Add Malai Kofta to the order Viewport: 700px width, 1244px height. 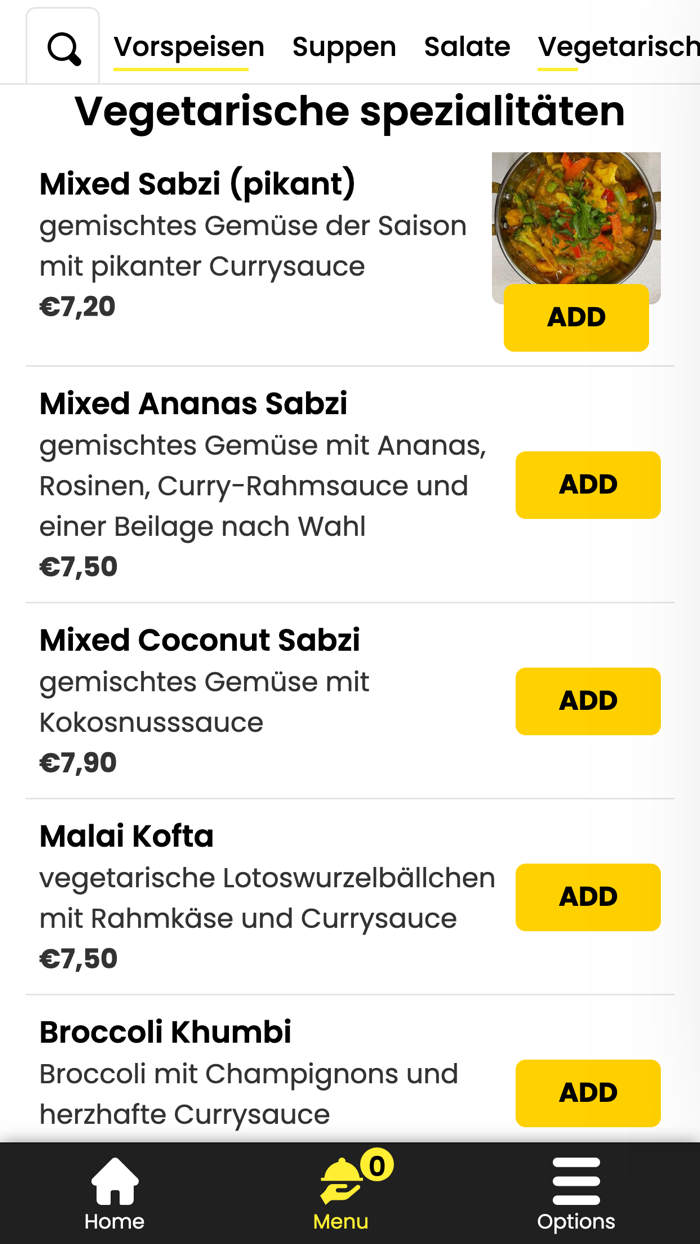588,897
